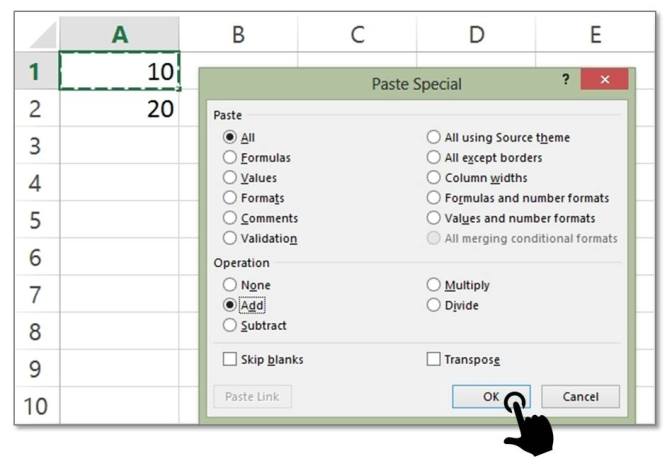Choose the Formulas radio button
672x466 pixels.
coord(257,157)
